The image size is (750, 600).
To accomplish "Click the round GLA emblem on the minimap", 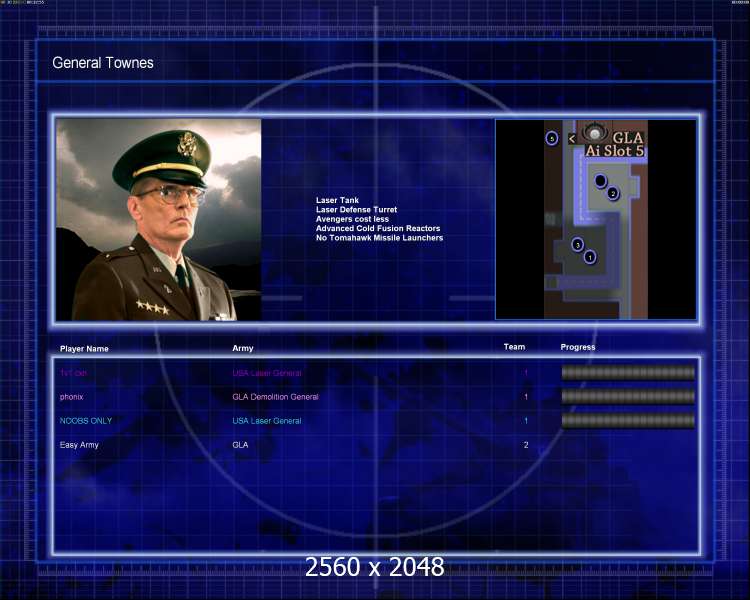I will tap(595, 133).
